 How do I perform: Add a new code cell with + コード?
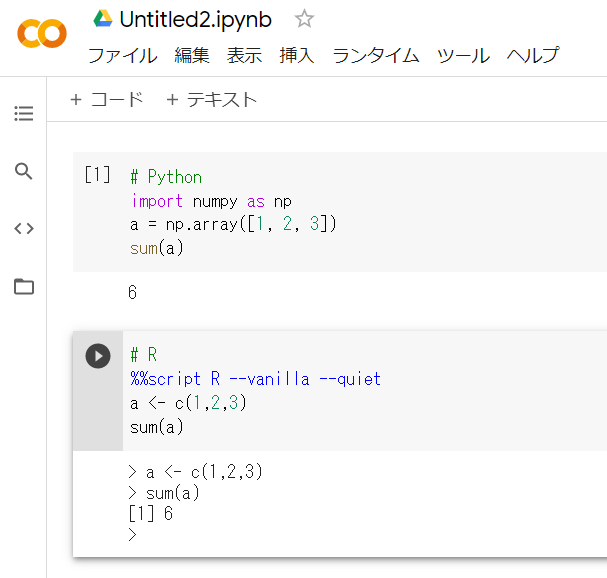coord(107,99)
